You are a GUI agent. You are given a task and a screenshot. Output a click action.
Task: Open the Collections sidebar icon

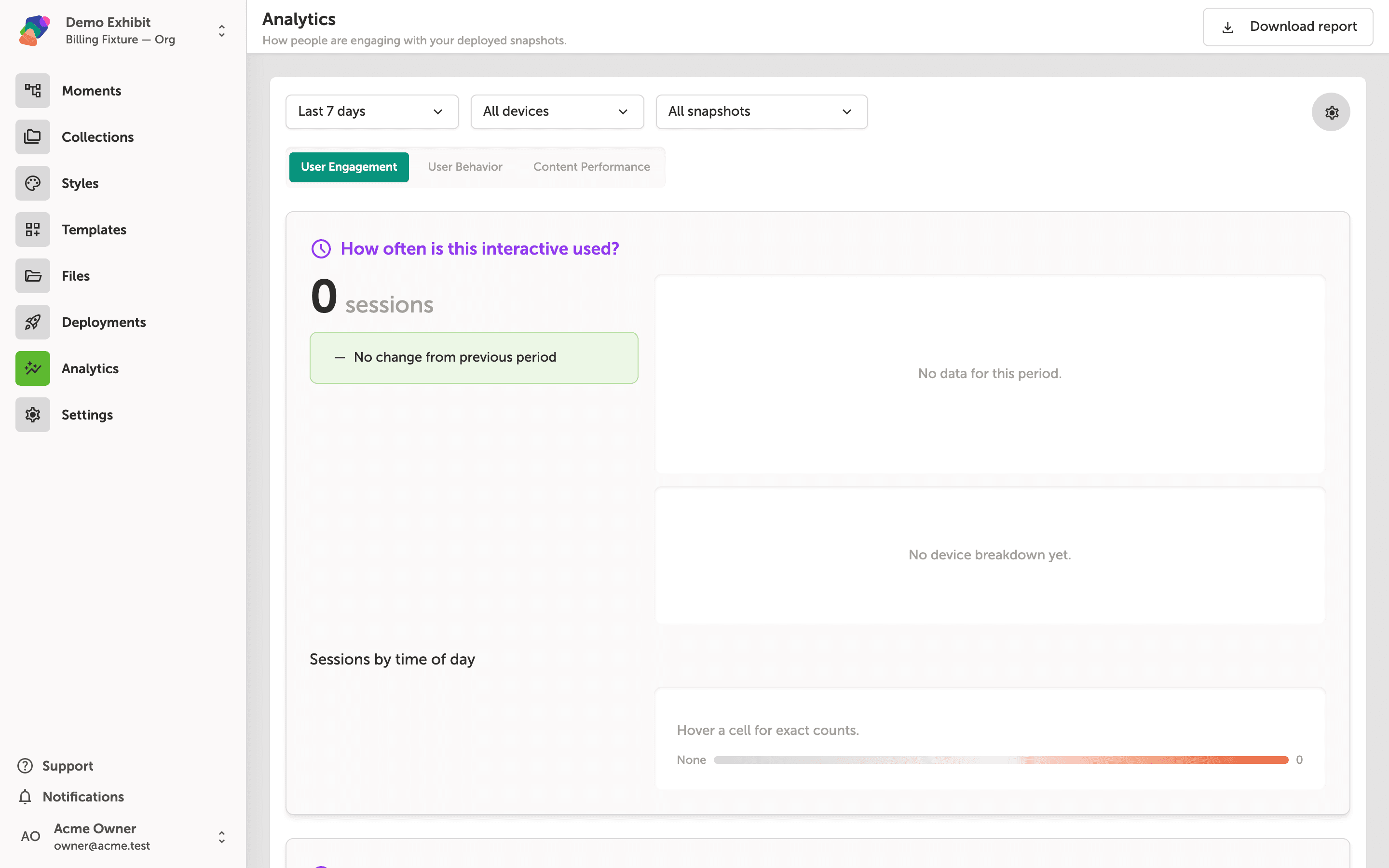tap(33, 136)
